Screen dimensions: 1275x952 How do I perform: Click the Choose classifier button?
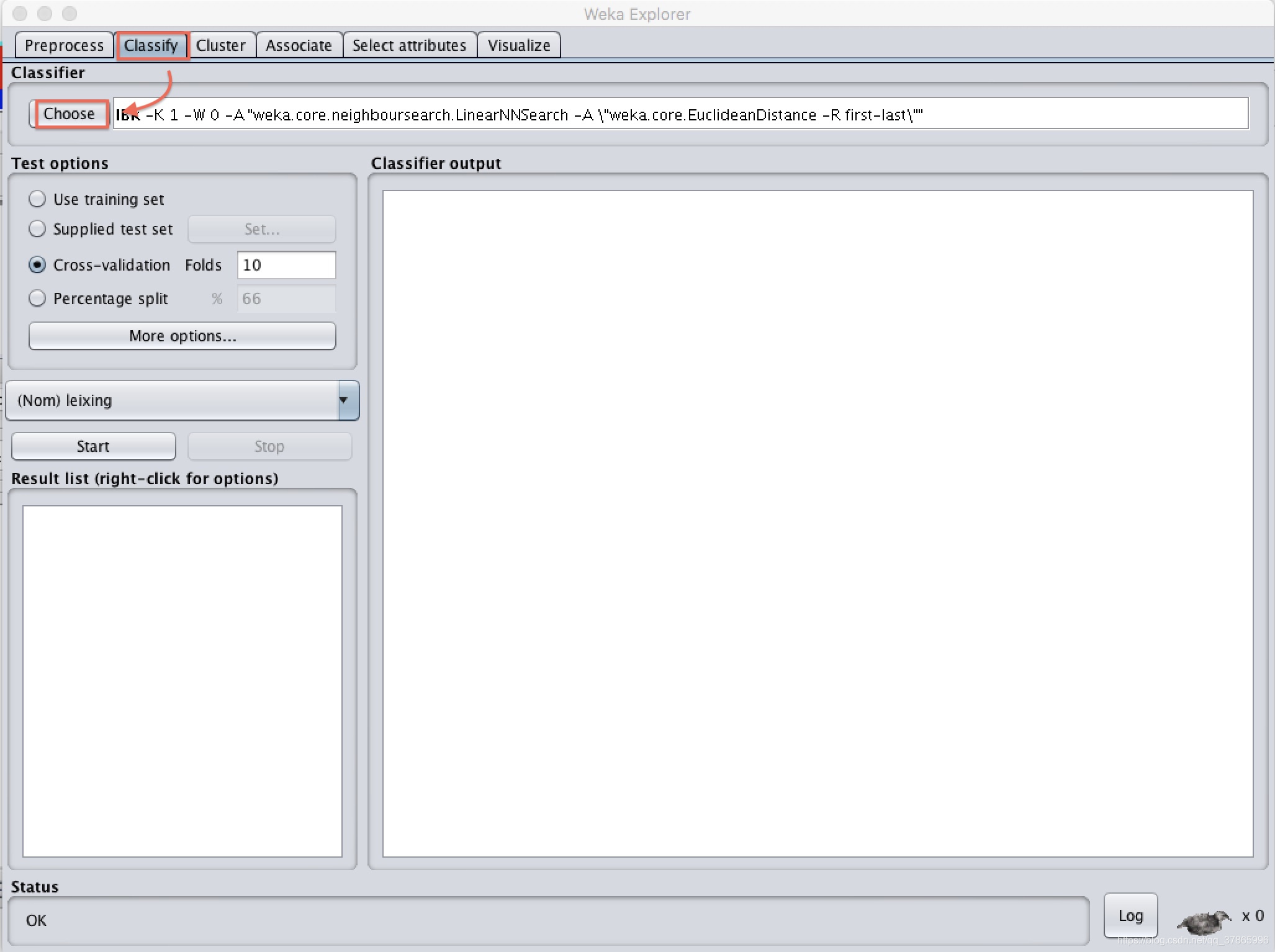(70, 114)
